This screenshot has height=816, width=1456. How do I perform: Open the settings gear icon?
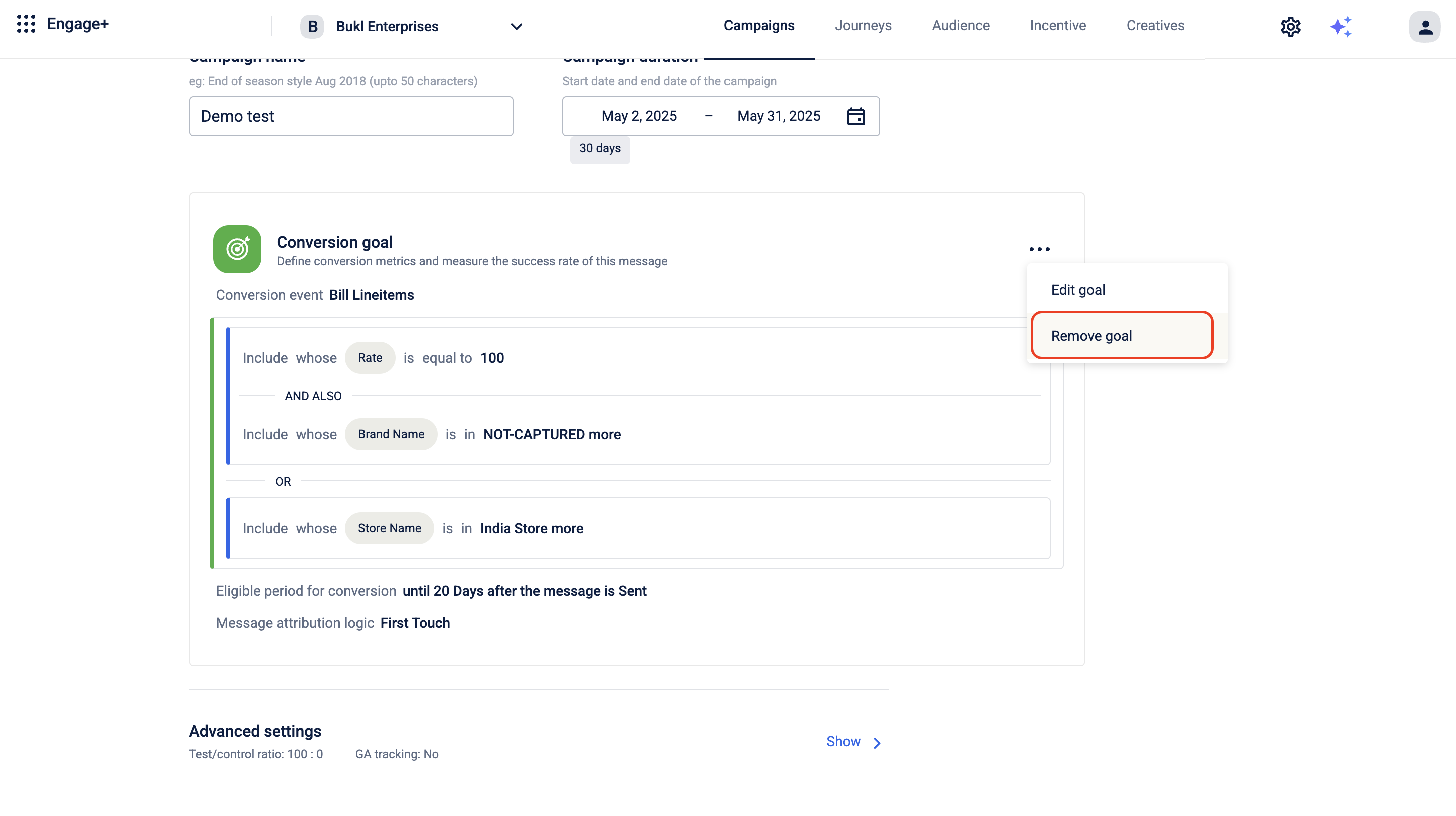tap(1290, 26)
